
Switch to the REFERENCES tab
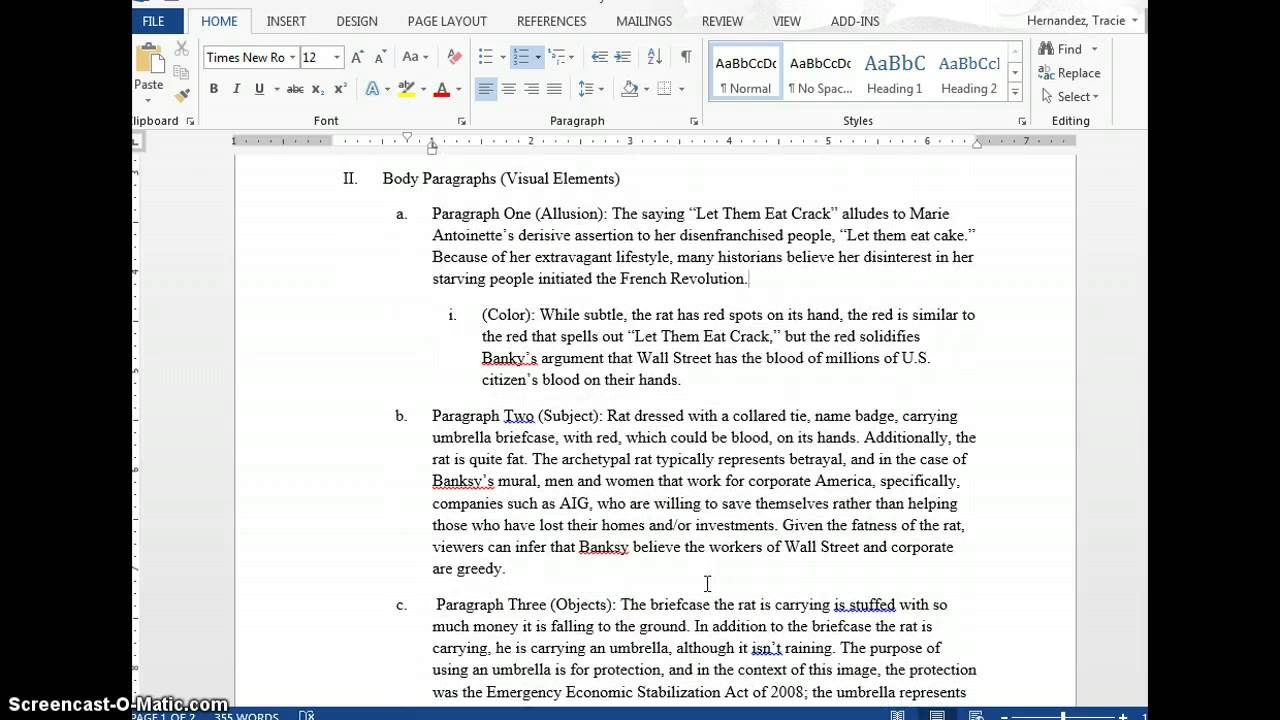pyautogui.click(x=551, y=21)
